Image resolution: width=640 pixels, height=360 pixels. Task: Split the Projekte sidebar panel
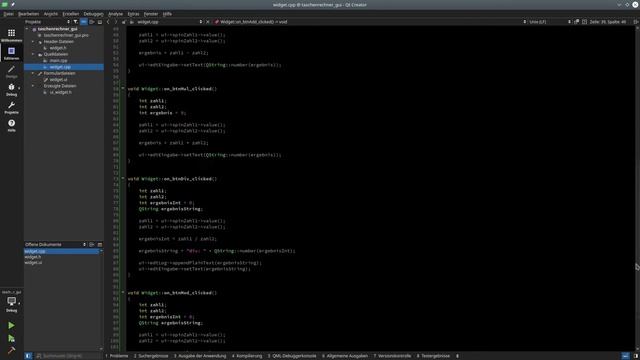tap(92, 22)
